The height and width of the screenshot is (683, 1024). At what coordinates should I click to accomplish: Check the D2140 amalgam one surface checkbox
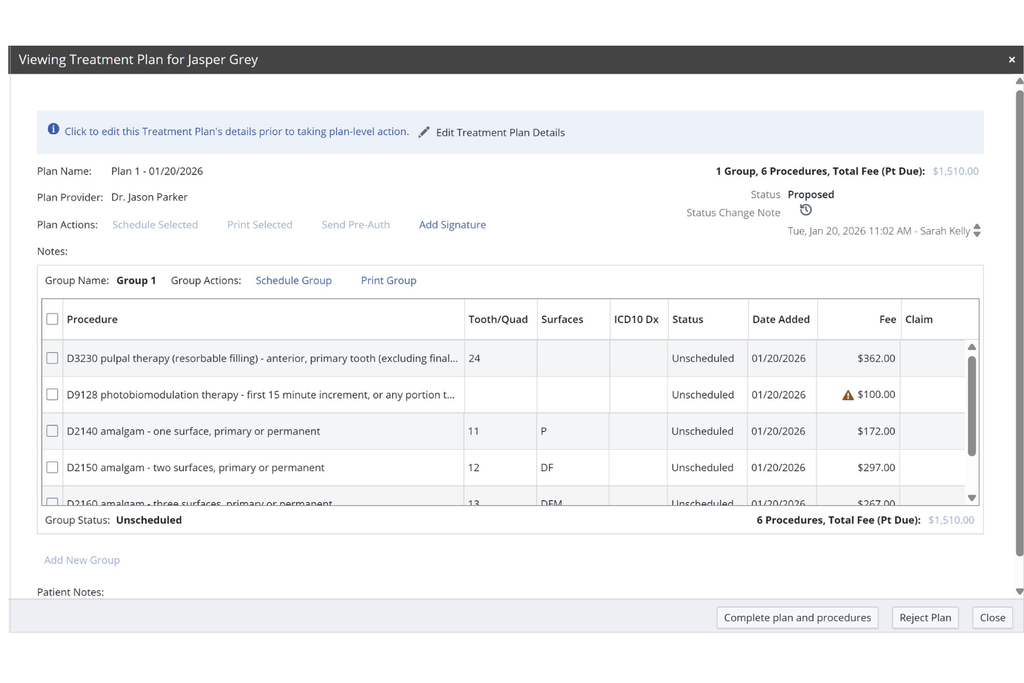pos(52,431)
